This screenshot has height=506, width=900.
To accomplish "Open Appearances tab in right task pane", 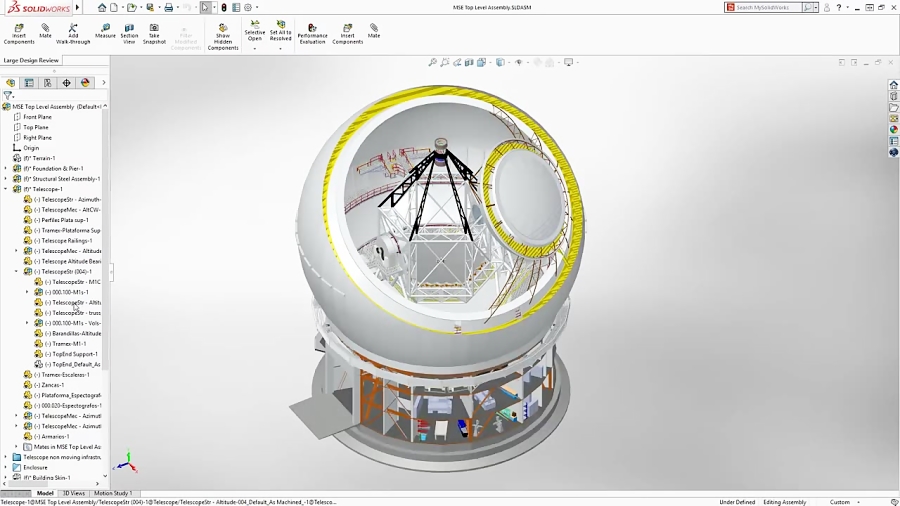I will (x=894, y=129).
